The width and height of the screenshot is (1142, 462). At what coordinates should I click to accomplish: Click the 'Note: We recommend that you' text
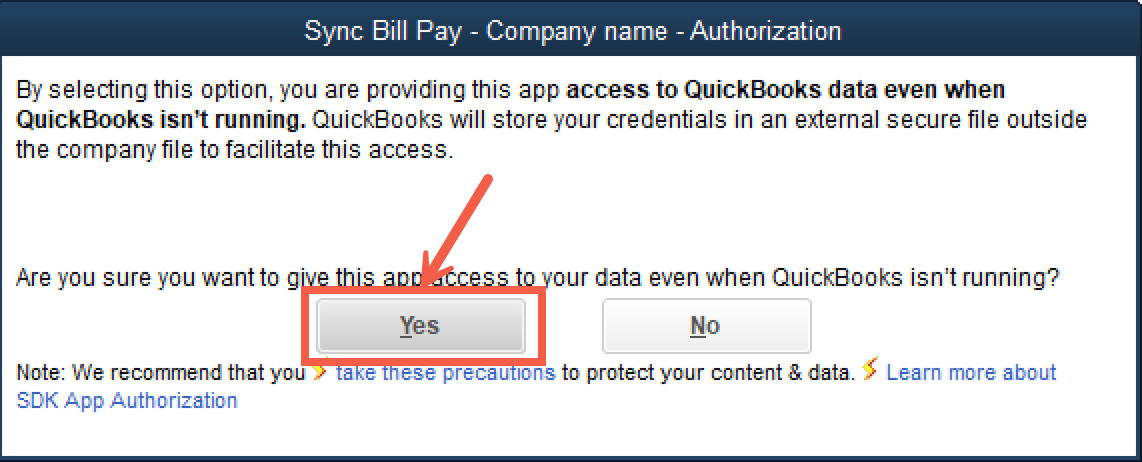(161, 373)
